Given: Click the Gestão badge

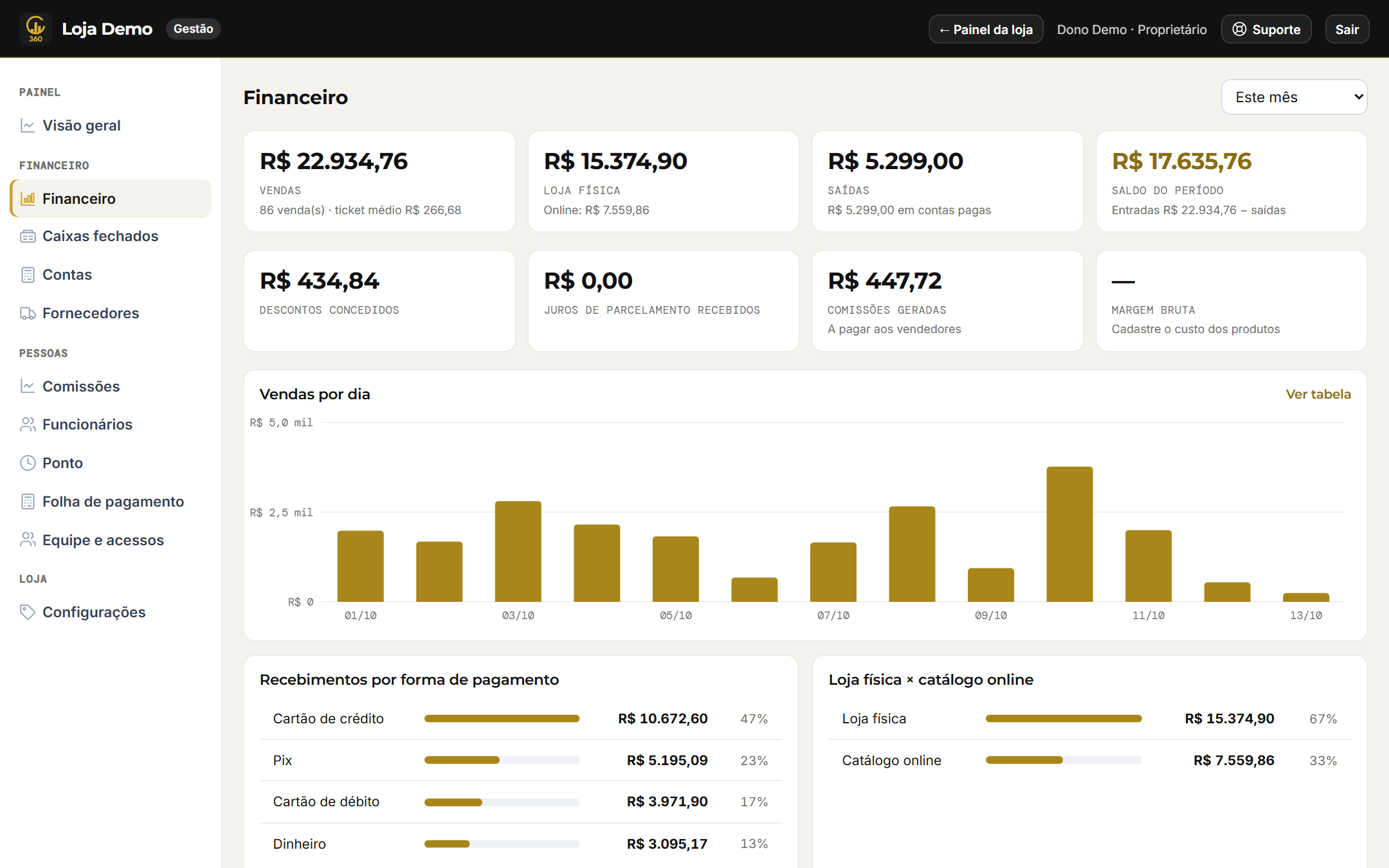Looking at the screenshot, I should coord(194,29).
